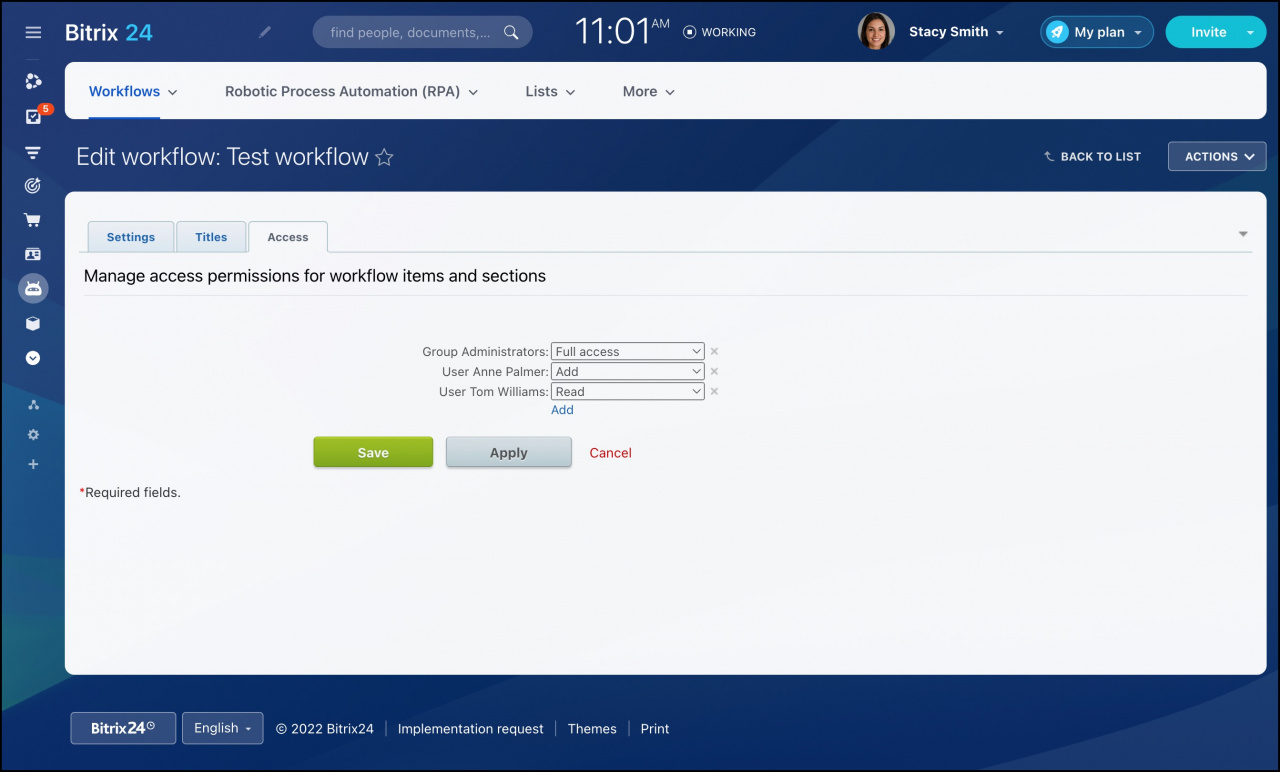Open the My plan dropdown

[1097, 32]
